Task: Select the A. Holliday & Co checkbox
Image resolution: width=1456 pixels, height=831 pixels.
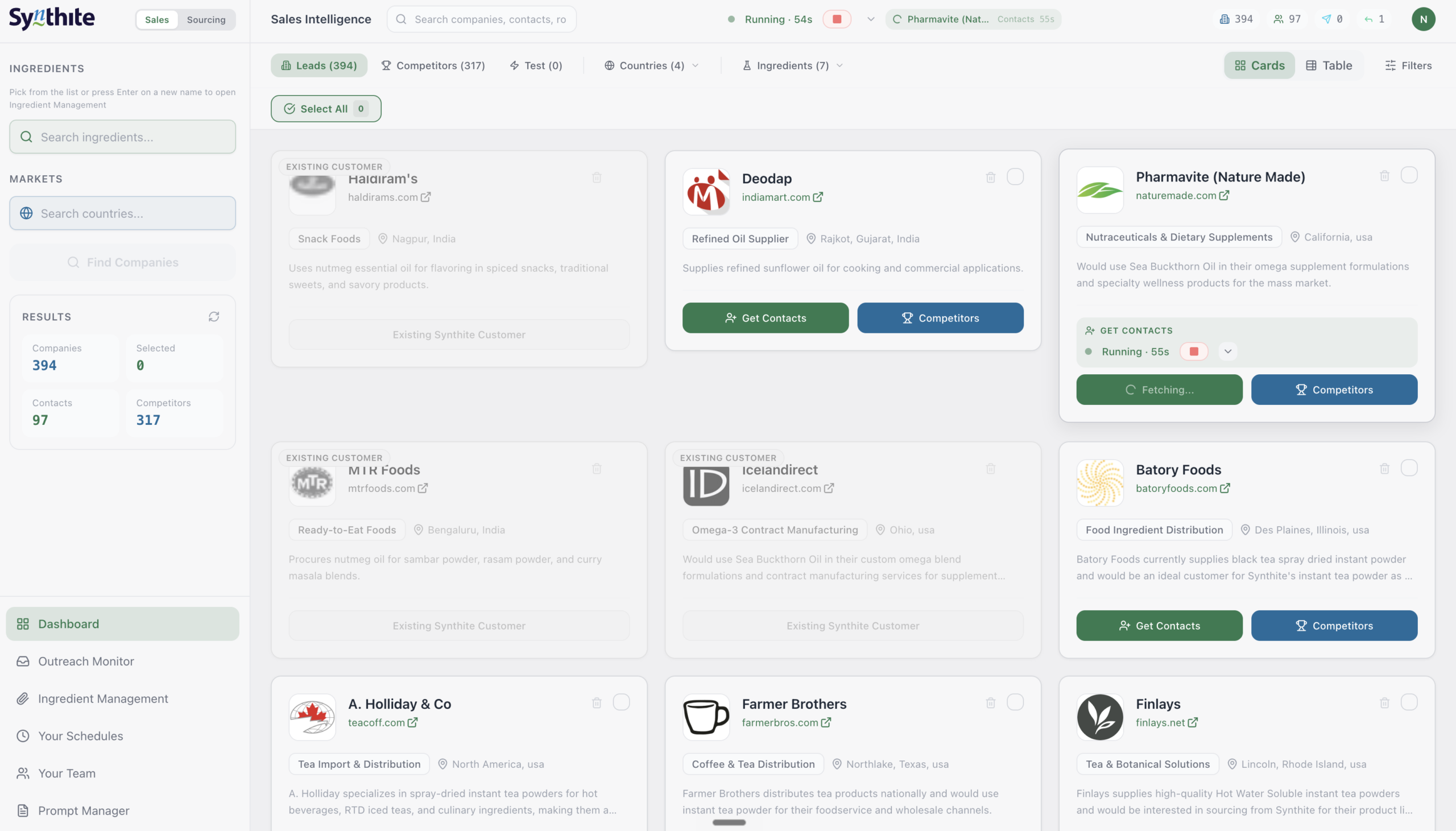Action: click(621, 702)
